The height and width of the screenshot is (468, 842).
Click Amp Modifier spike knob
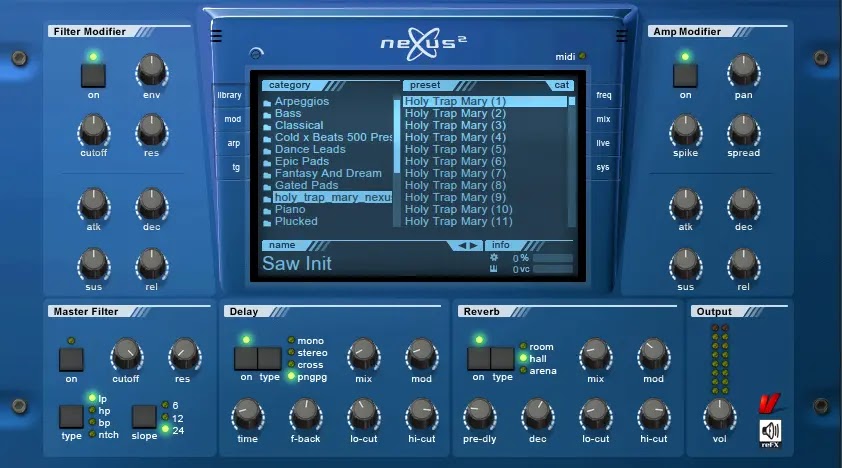coord(685,131)
